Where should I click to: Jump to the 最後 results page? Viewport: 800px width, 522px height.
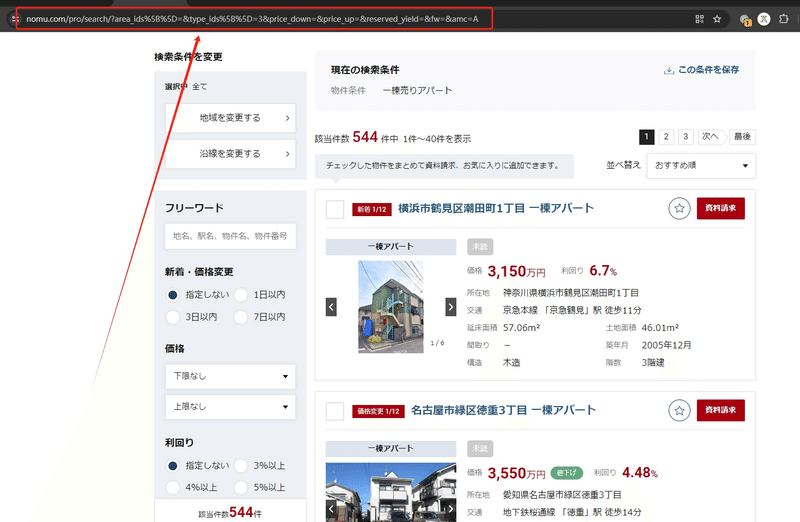[742, 137]
